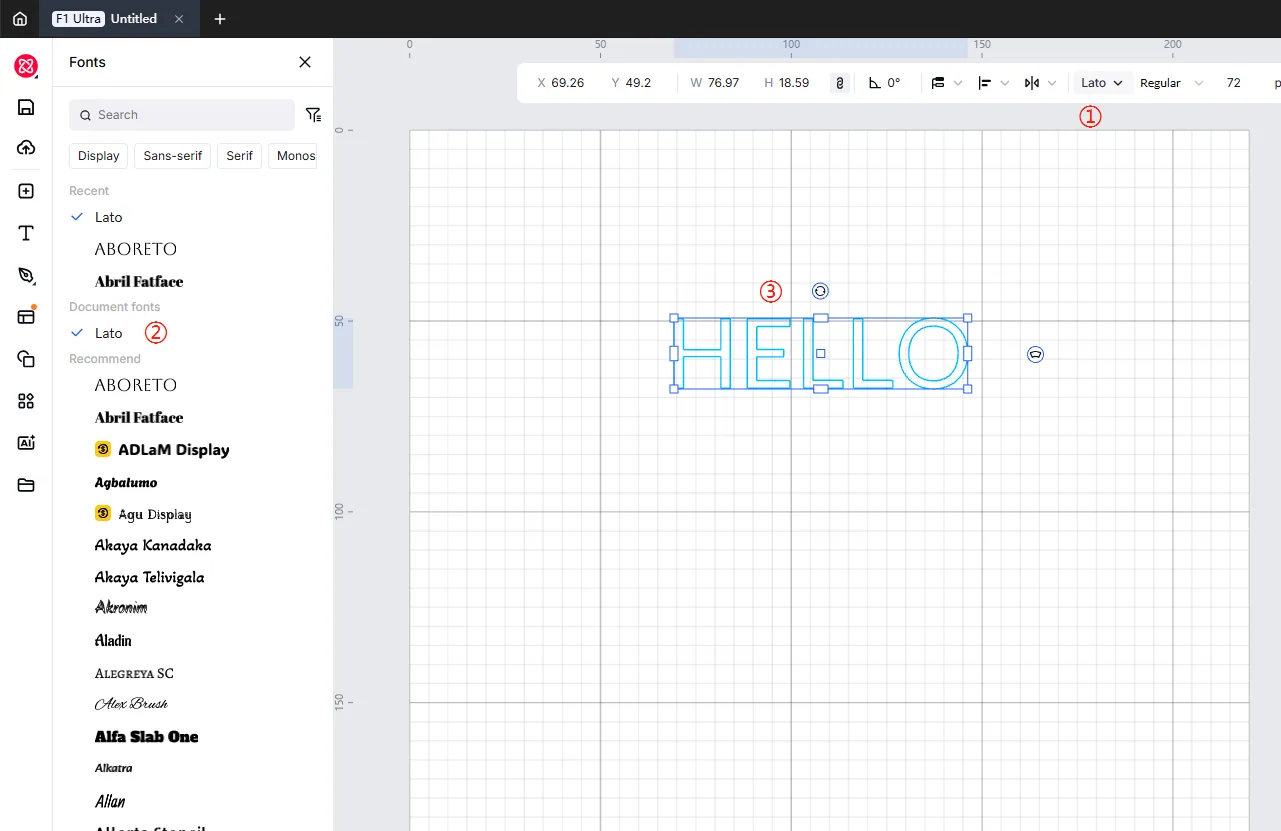
Task: Select the Text tool
Action: coord(26,233)
